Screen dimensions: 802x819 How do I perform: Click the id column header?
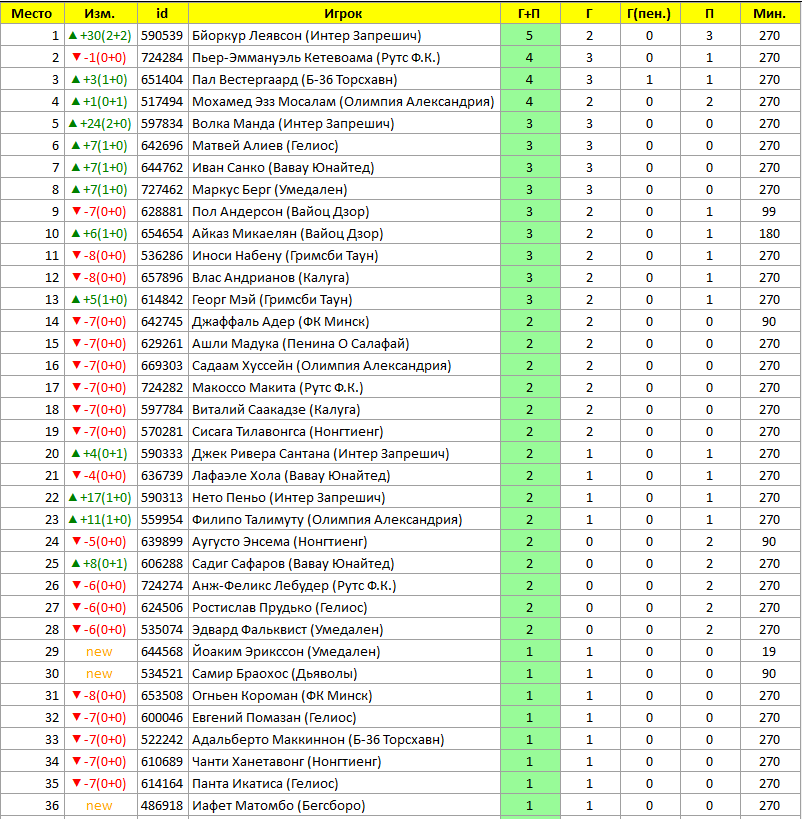162,13
